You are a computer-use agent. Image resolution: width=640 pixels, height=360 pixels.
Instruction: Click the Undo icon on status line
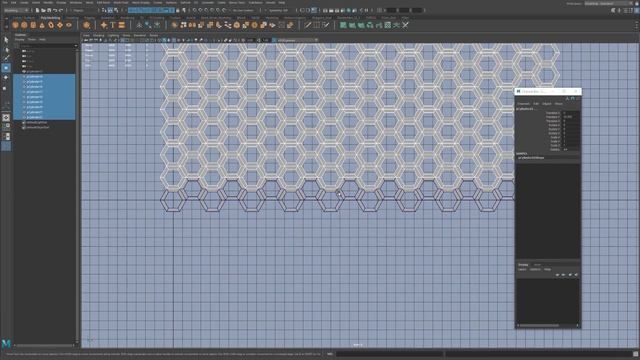pos(55,10)
